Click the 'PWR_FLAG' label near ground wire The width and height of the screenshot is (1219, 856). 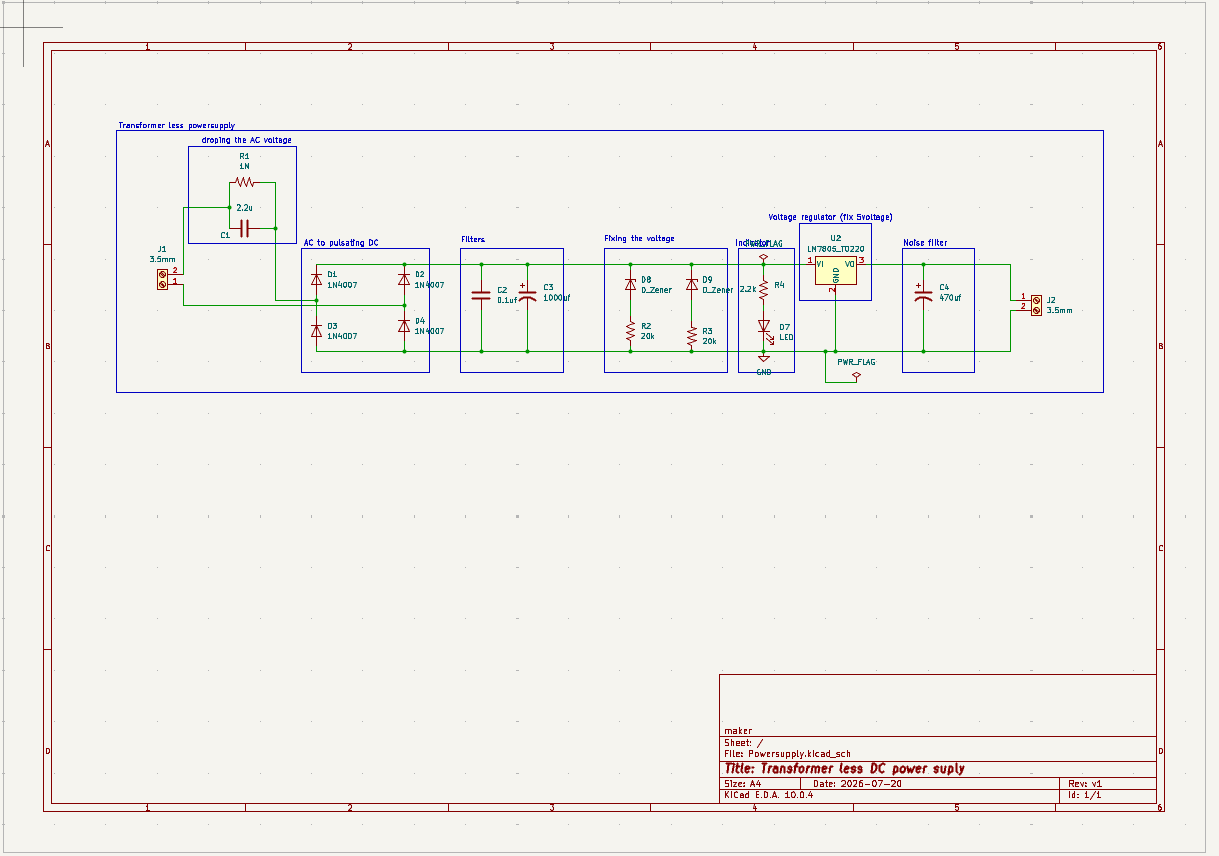coord(856,363)
